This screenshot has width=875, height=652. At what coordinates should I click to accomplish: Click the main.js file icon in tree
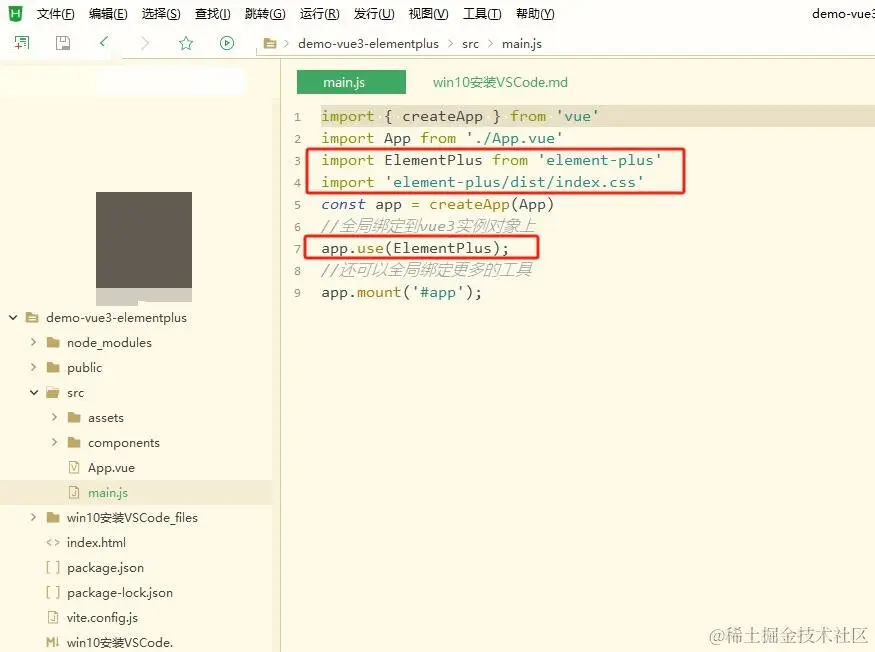click(x=74, y=492)
